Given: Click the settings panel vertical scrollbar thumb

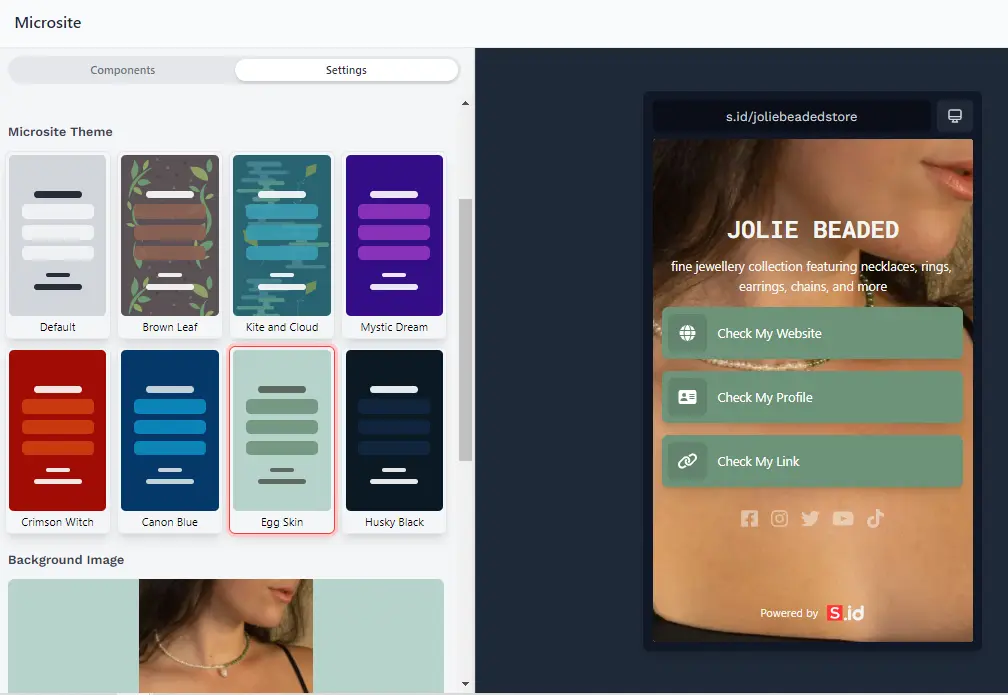Looking at the screenshot, I should [465, 330].
